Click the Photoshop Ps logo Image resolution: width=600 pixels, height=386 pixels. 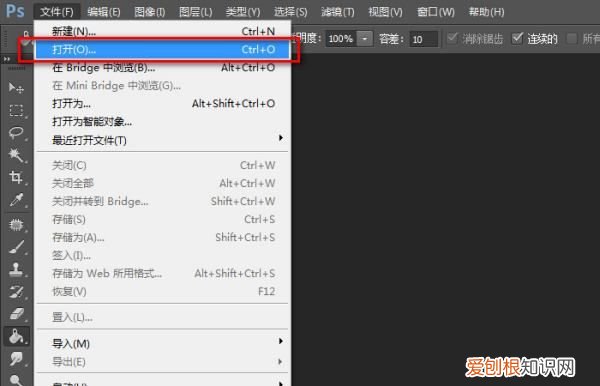15,11
